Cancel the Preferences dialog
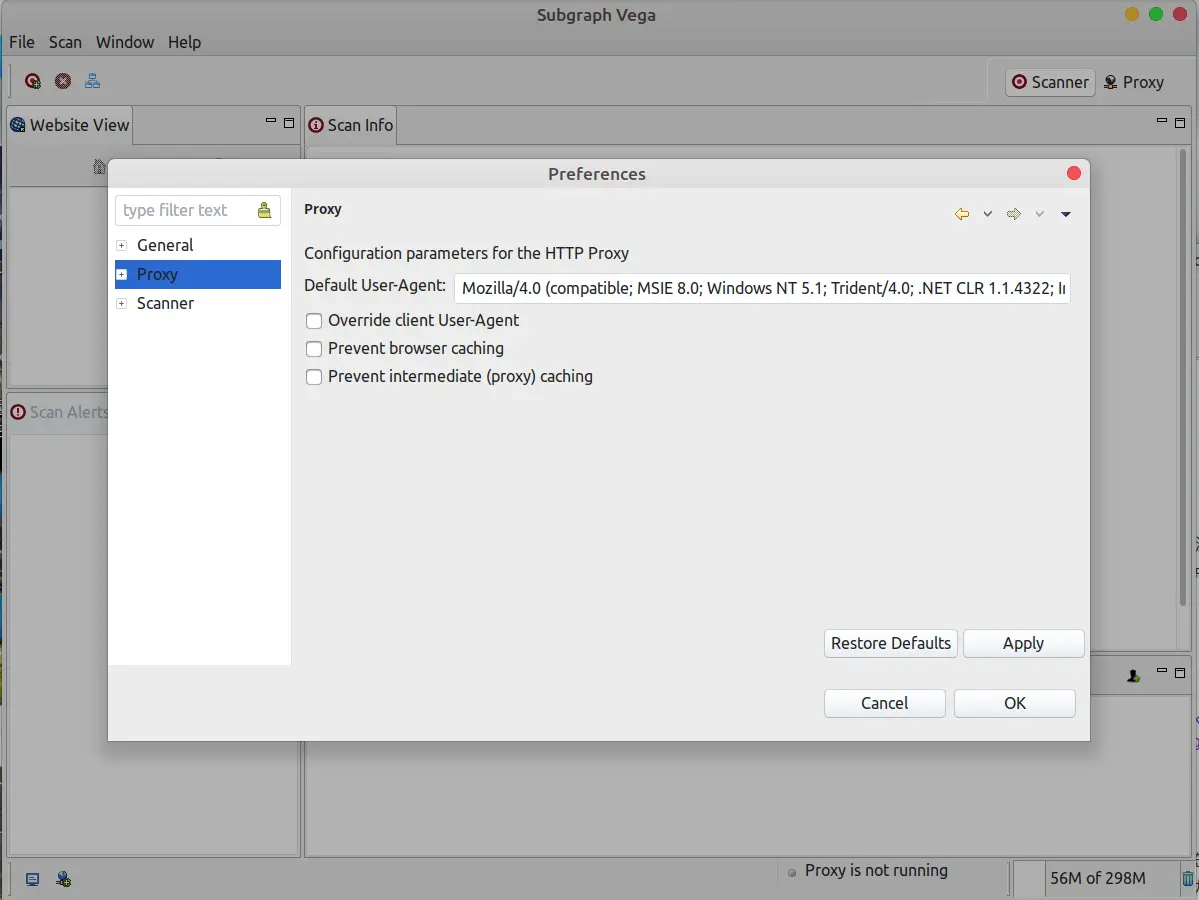The height and width of the screenshot is (900, 1199). 885,703
